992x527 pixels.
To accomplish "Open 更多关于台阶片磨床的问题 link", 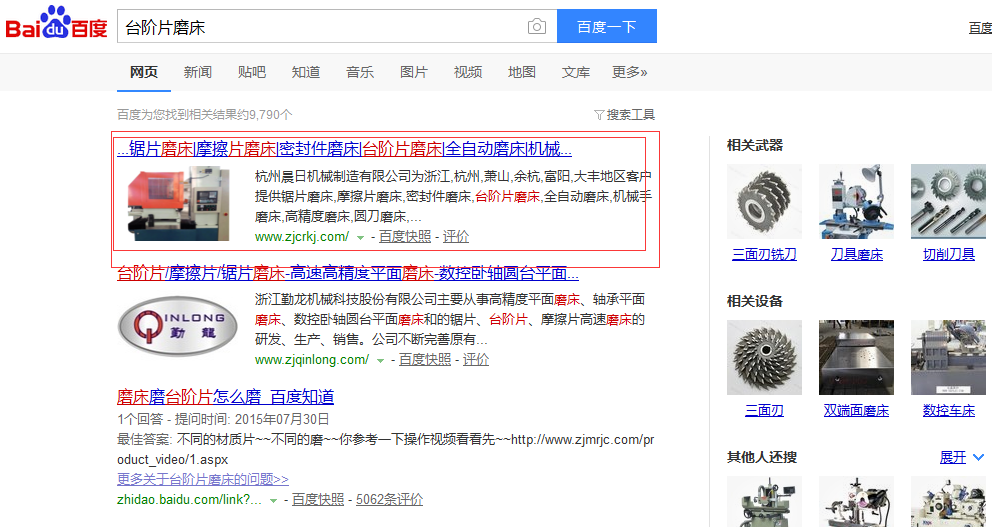I will point(202,479).
